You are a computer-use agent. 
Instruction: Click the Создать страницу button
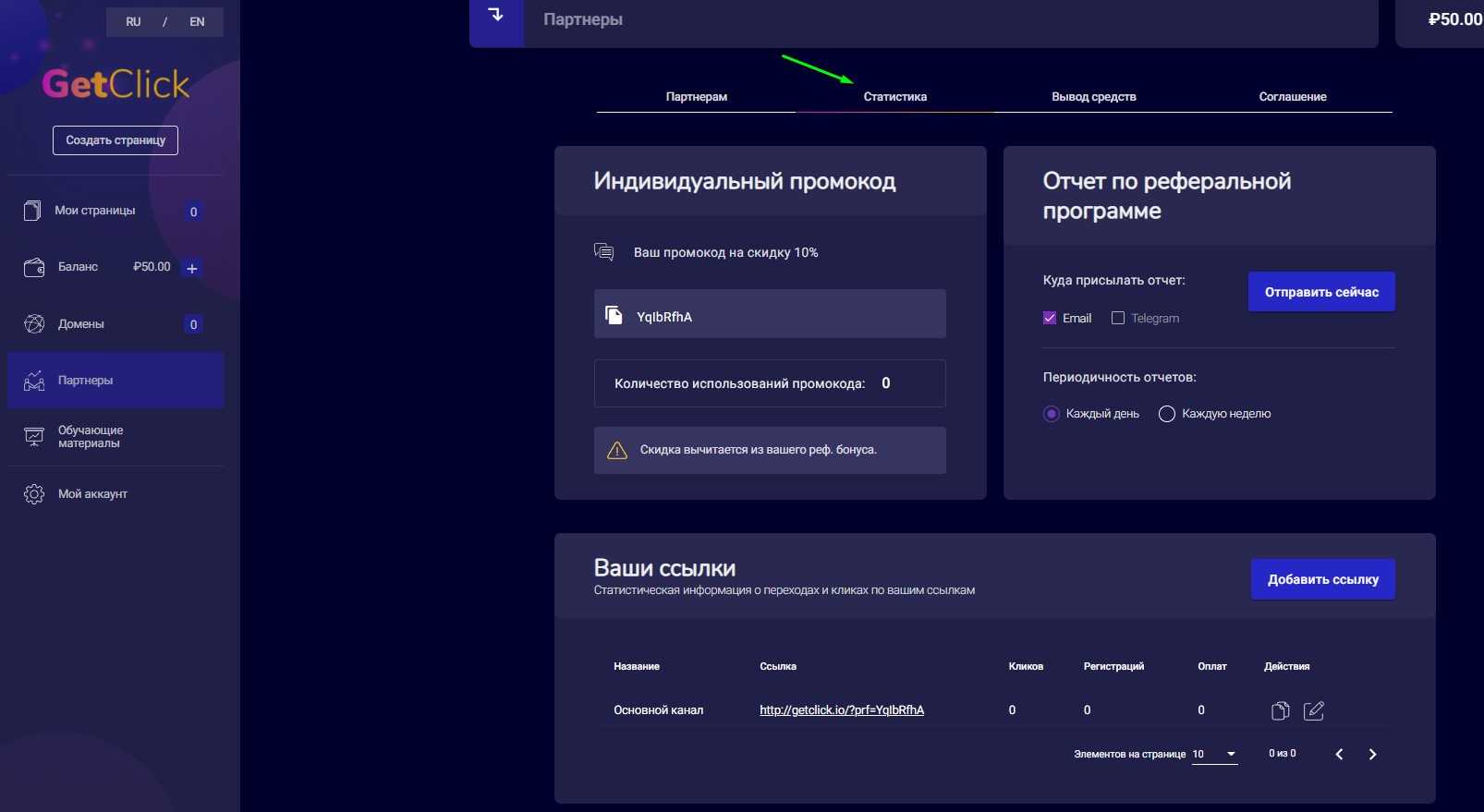pyautogui.click(x=116, y=140)
